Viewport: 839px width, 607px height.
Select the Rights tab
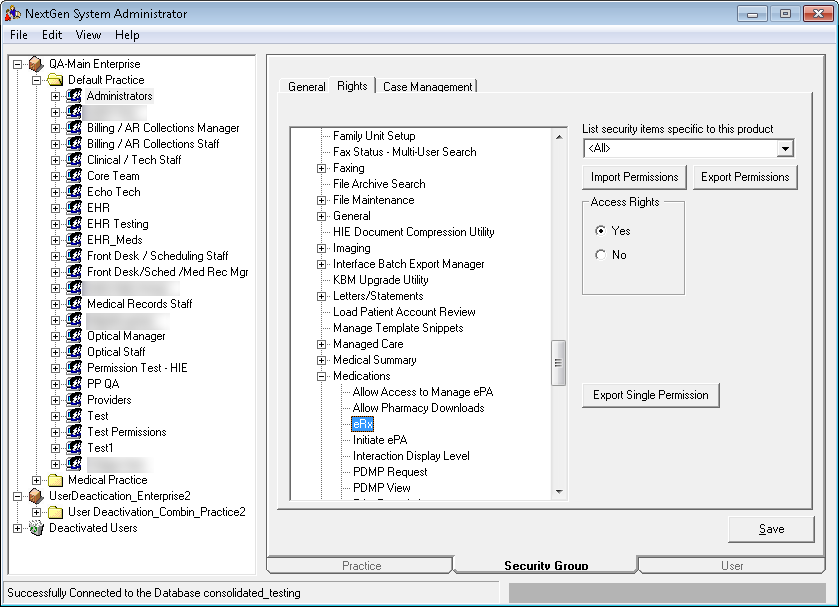[x=352, y=86]
